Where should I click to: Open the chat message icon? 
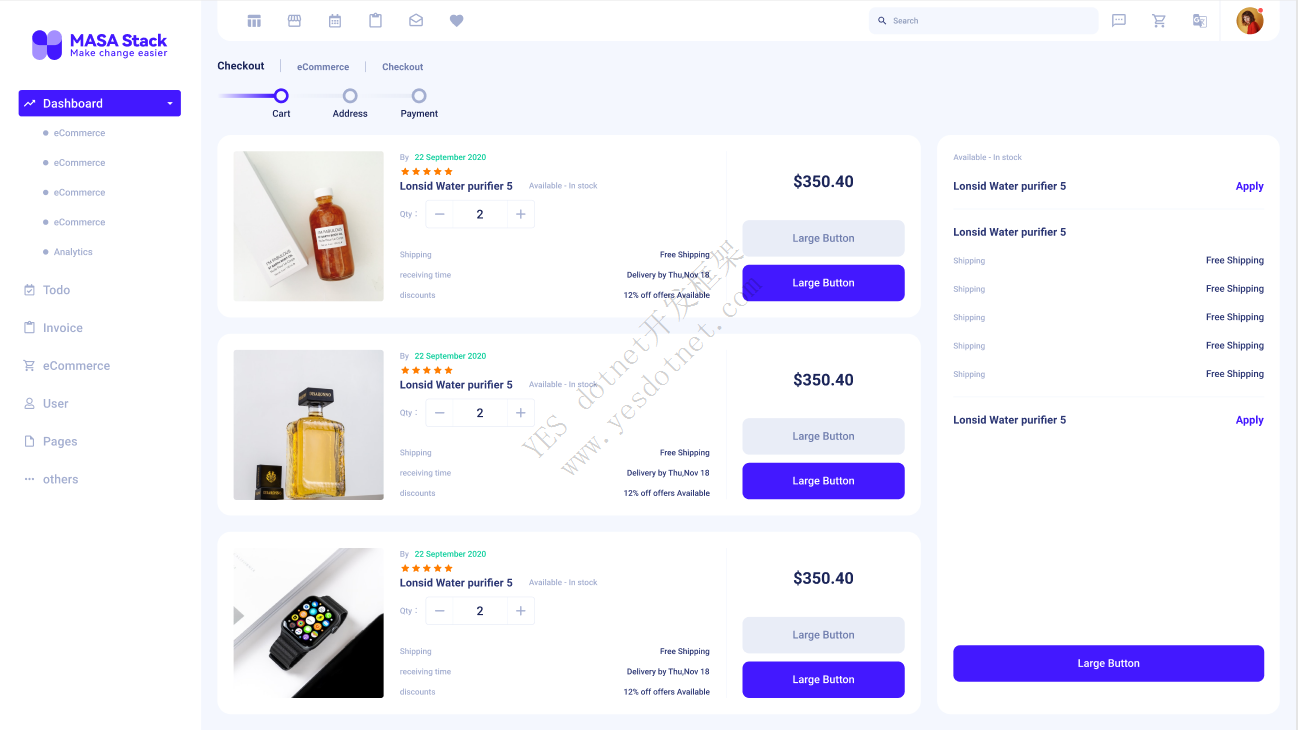(1119, 21)
